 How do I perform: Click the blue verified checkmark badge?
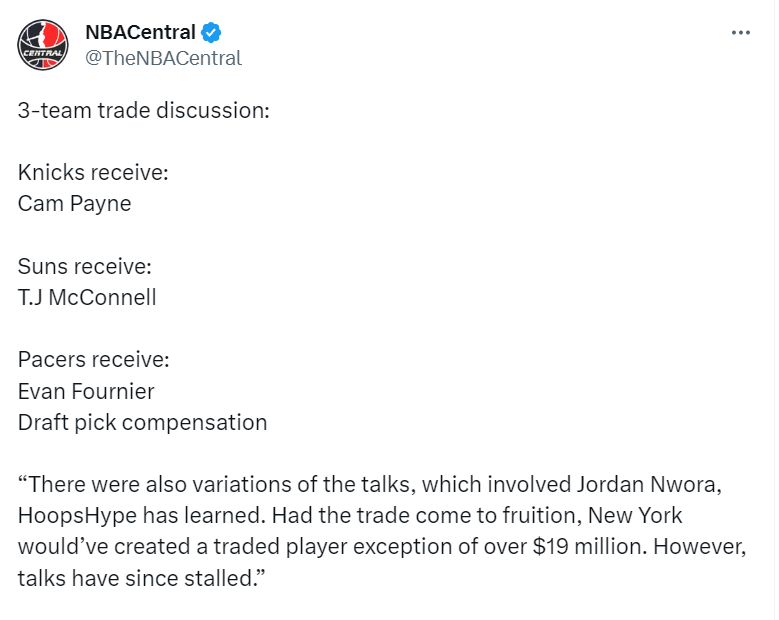tap(211, 33)
